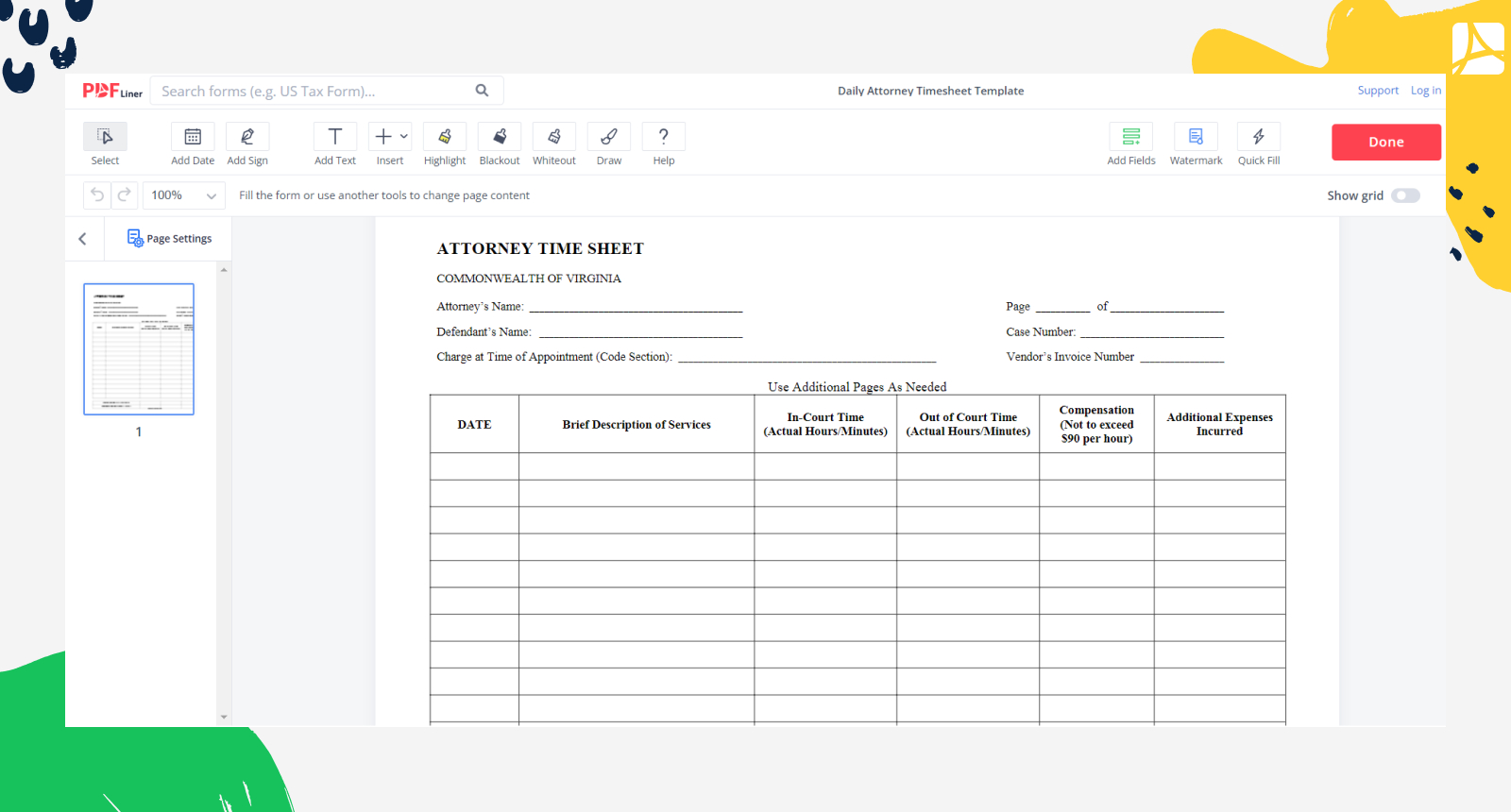1511x812 pixels.
Task: Follow the Support link
Action: click(x=1378, y=91)
